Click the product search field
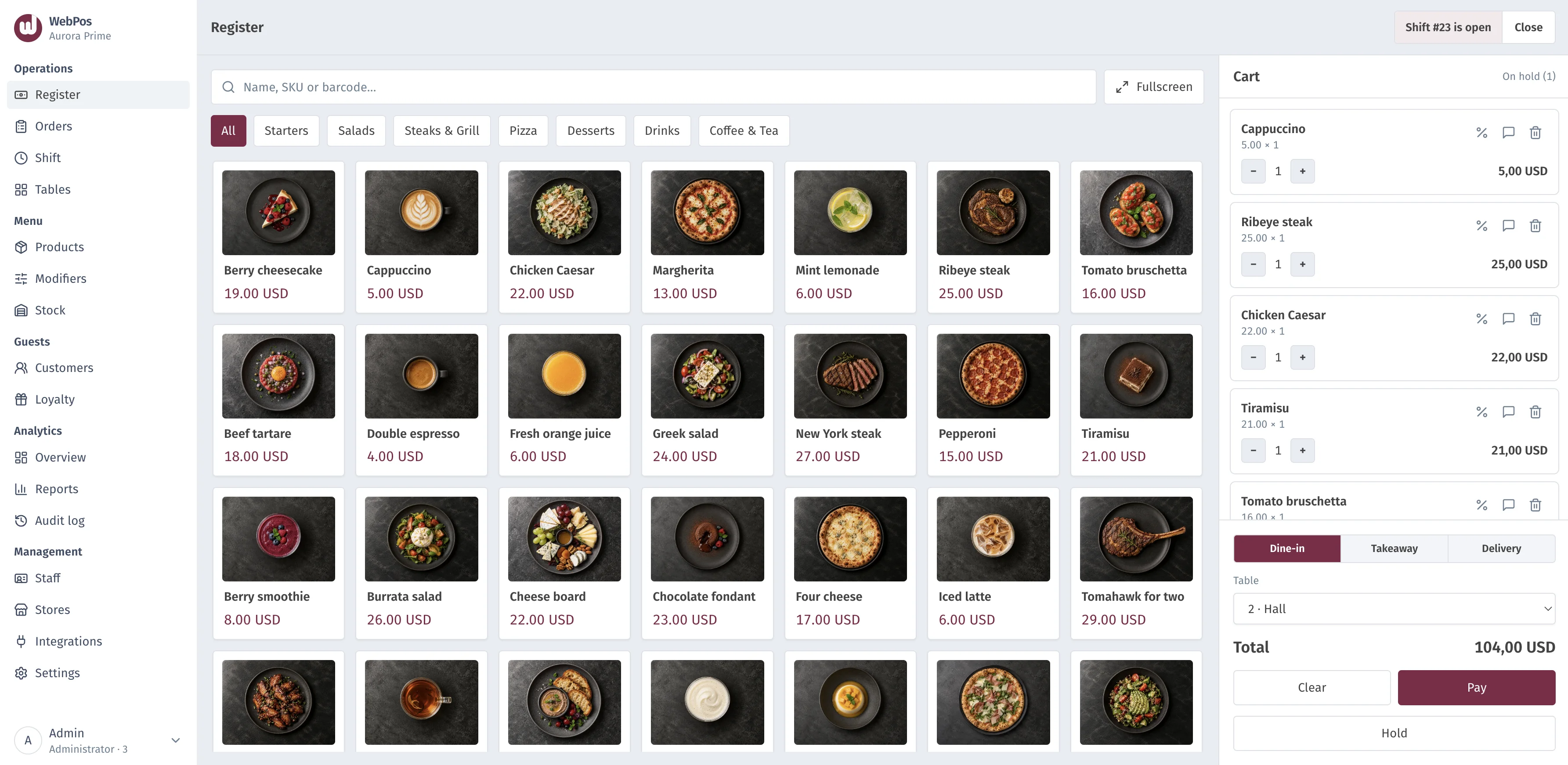The image size is (1568, 765). coord(653,87)
